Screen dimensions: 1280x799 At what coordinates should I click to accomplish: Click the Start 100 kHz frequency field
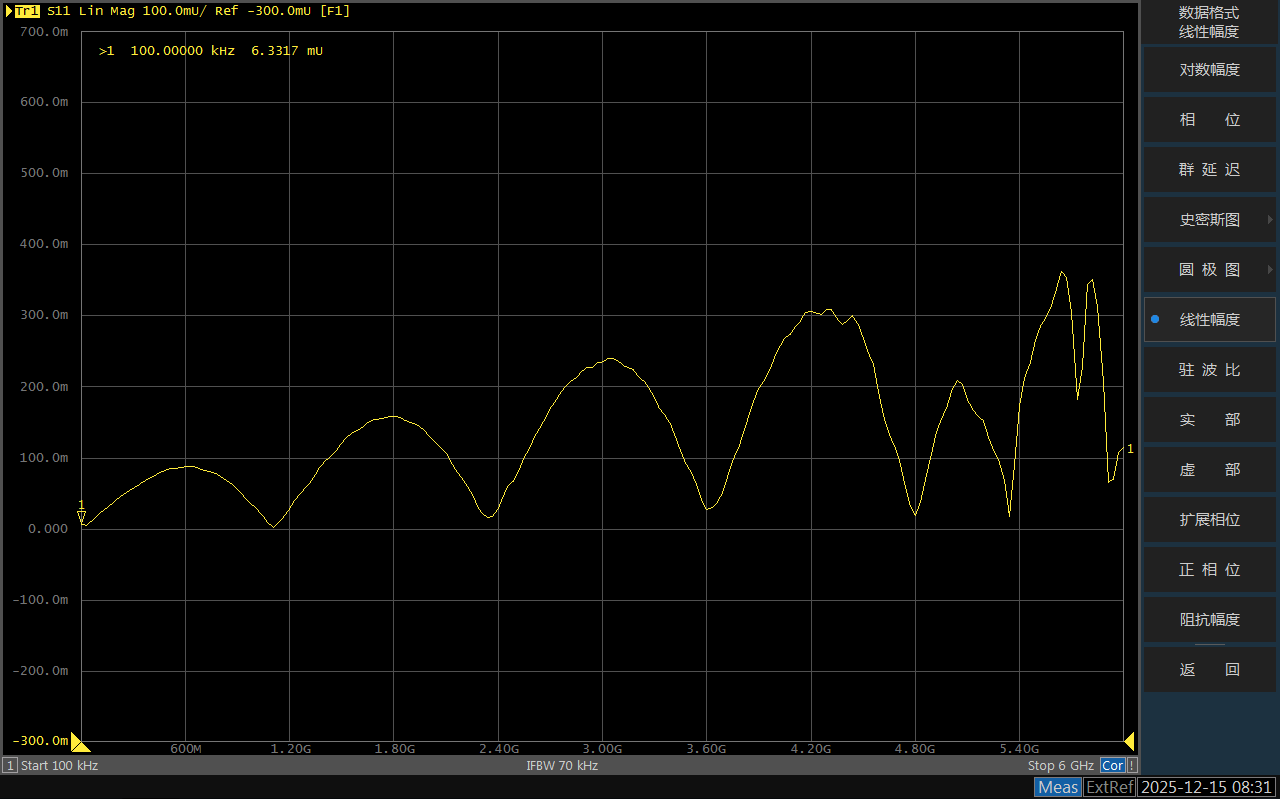[58, 765]
